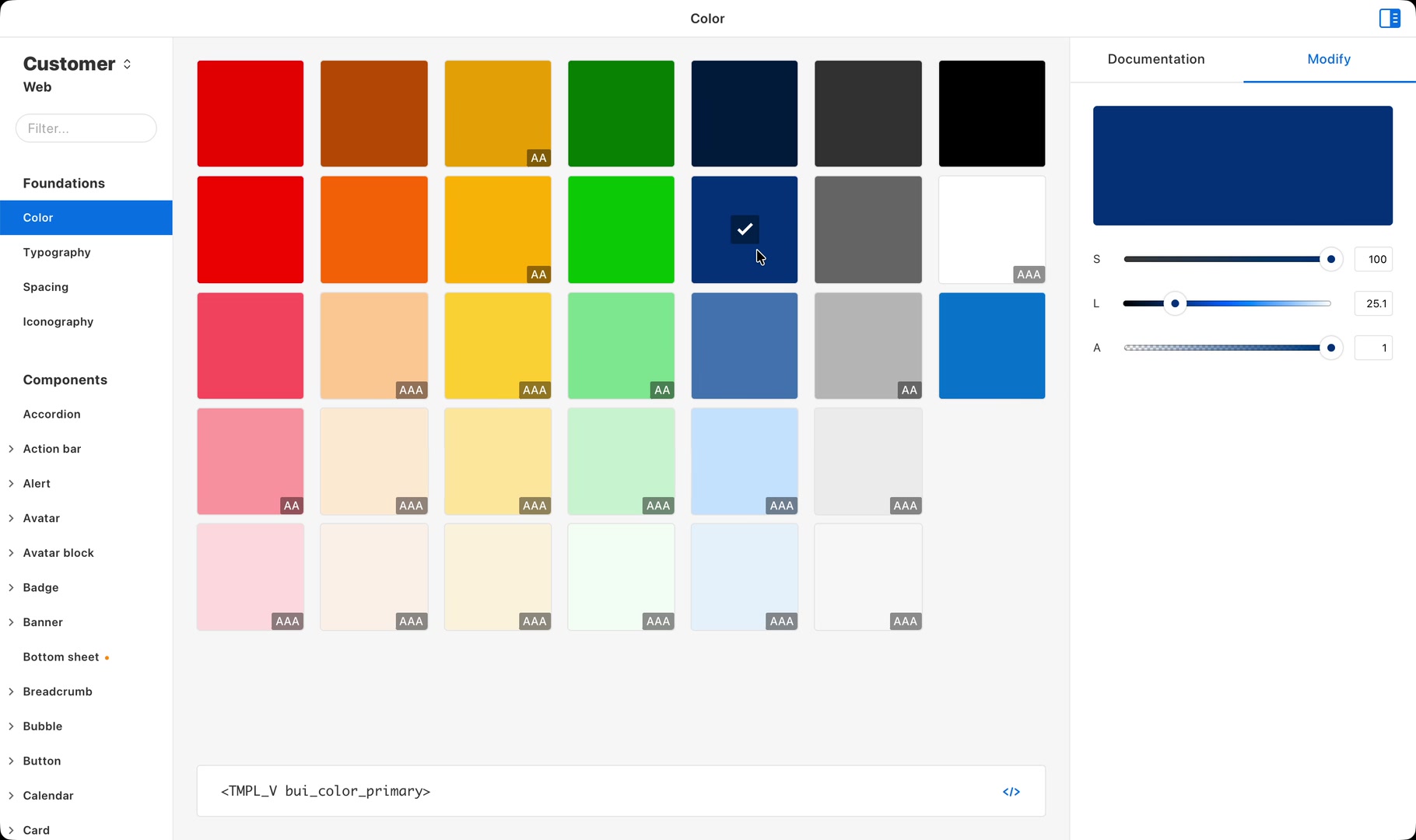Select the bright green color swatch
The height and width of the screenshot is (840, 1416).
coord(621,229)
